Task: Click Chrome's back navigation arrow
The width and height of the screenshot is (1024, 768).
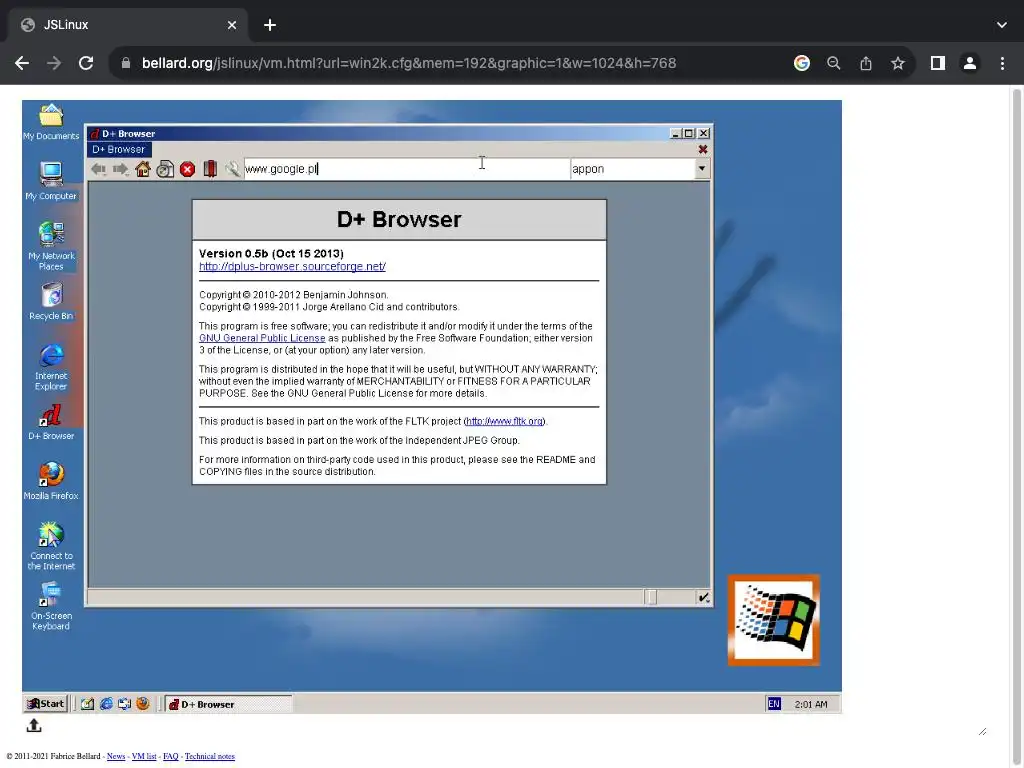Action: 22,63
